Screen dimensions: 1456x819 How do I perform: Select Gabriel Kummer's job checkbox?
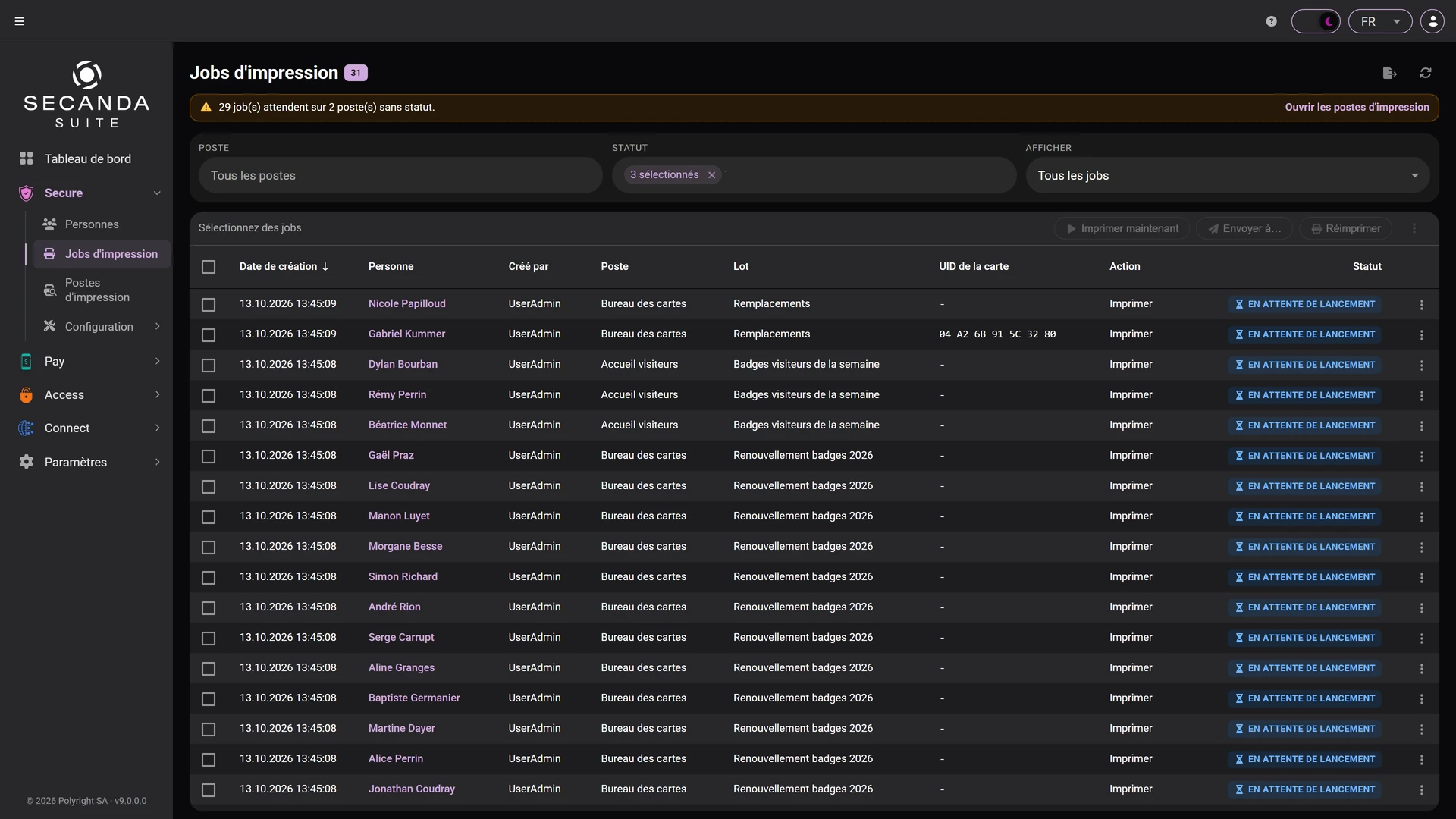tap(209, 334)
